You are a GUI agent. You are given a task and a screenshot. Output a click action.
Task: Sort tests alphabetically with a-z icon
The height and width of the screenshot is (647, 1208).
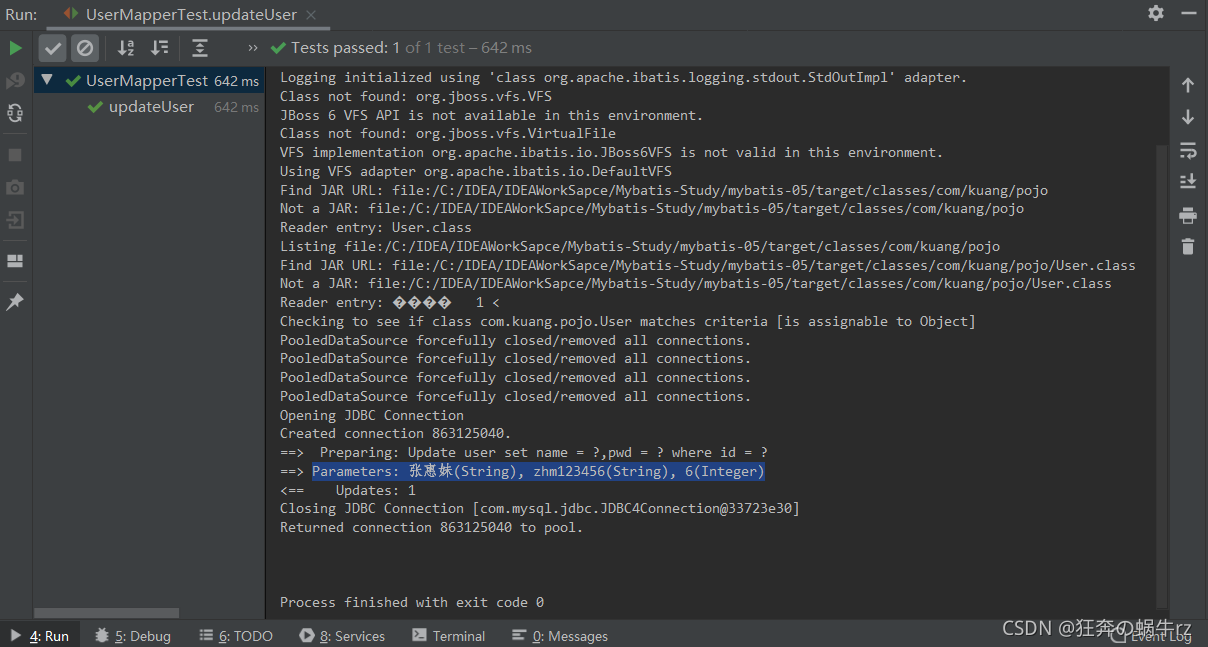pyautogui.click(x=126, y=48)
